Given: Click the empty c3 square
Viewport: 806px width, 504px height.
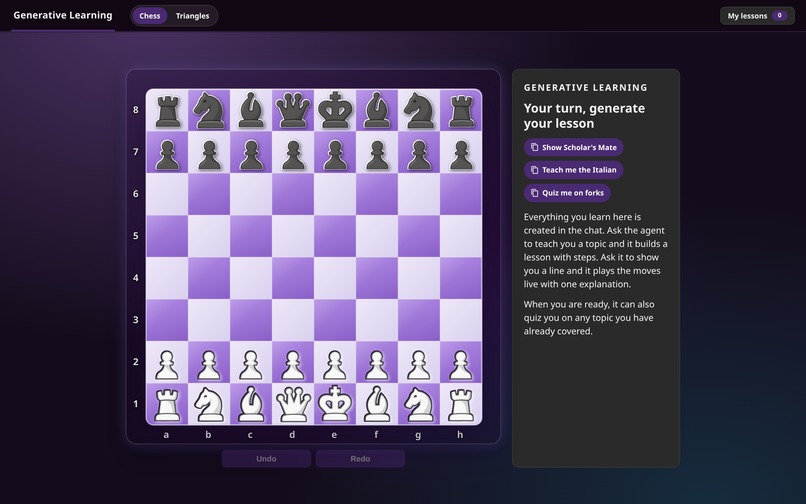Looking at the screenshot, I should 251,320.
